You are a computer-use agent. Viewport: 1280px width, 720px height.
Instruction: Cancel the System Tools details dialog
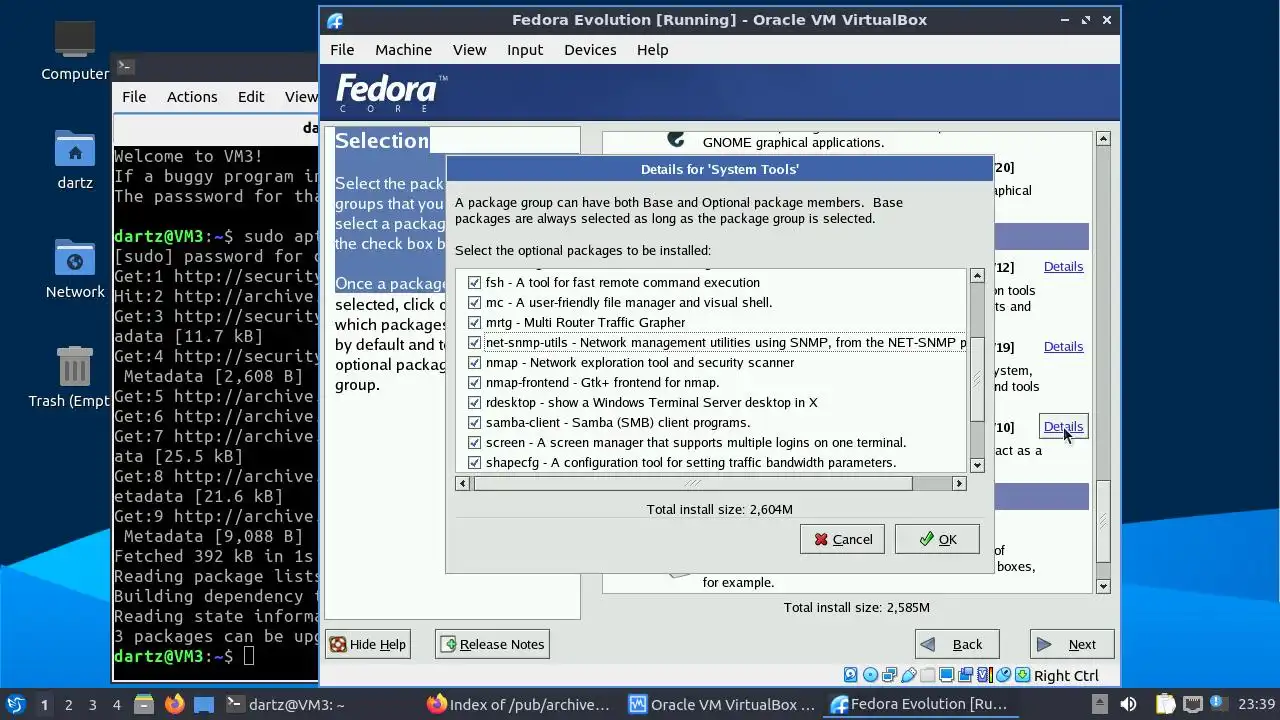click(842, 539)
